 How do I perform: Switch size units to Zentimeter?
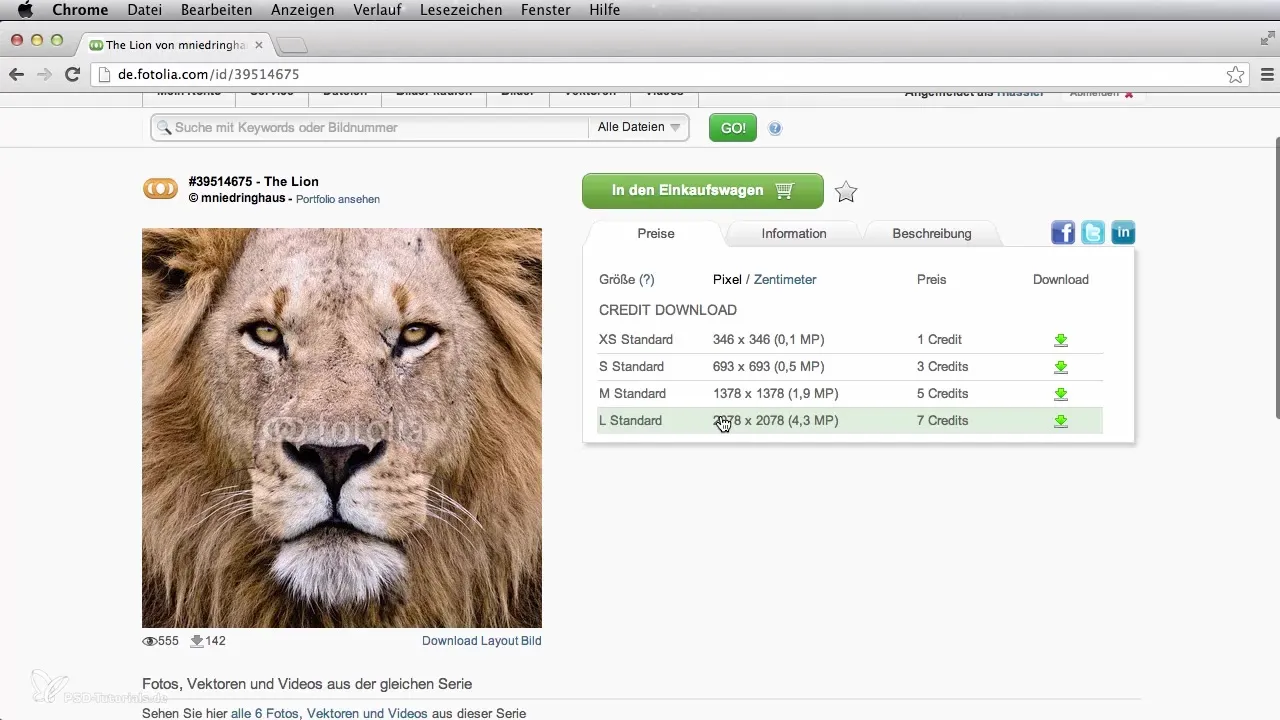click(785, 280)
